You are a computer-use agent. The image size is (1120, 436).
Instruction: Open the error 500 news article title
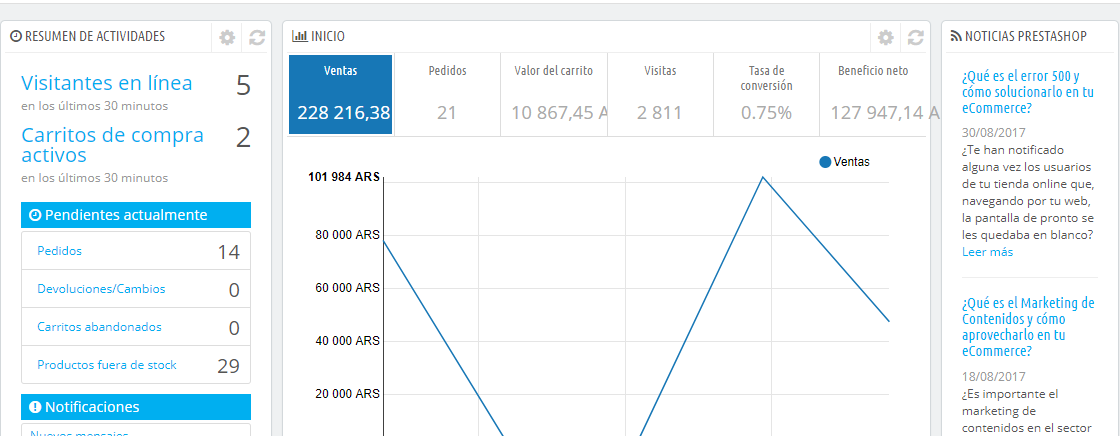pyautogui.click(x=1028, y=91)
